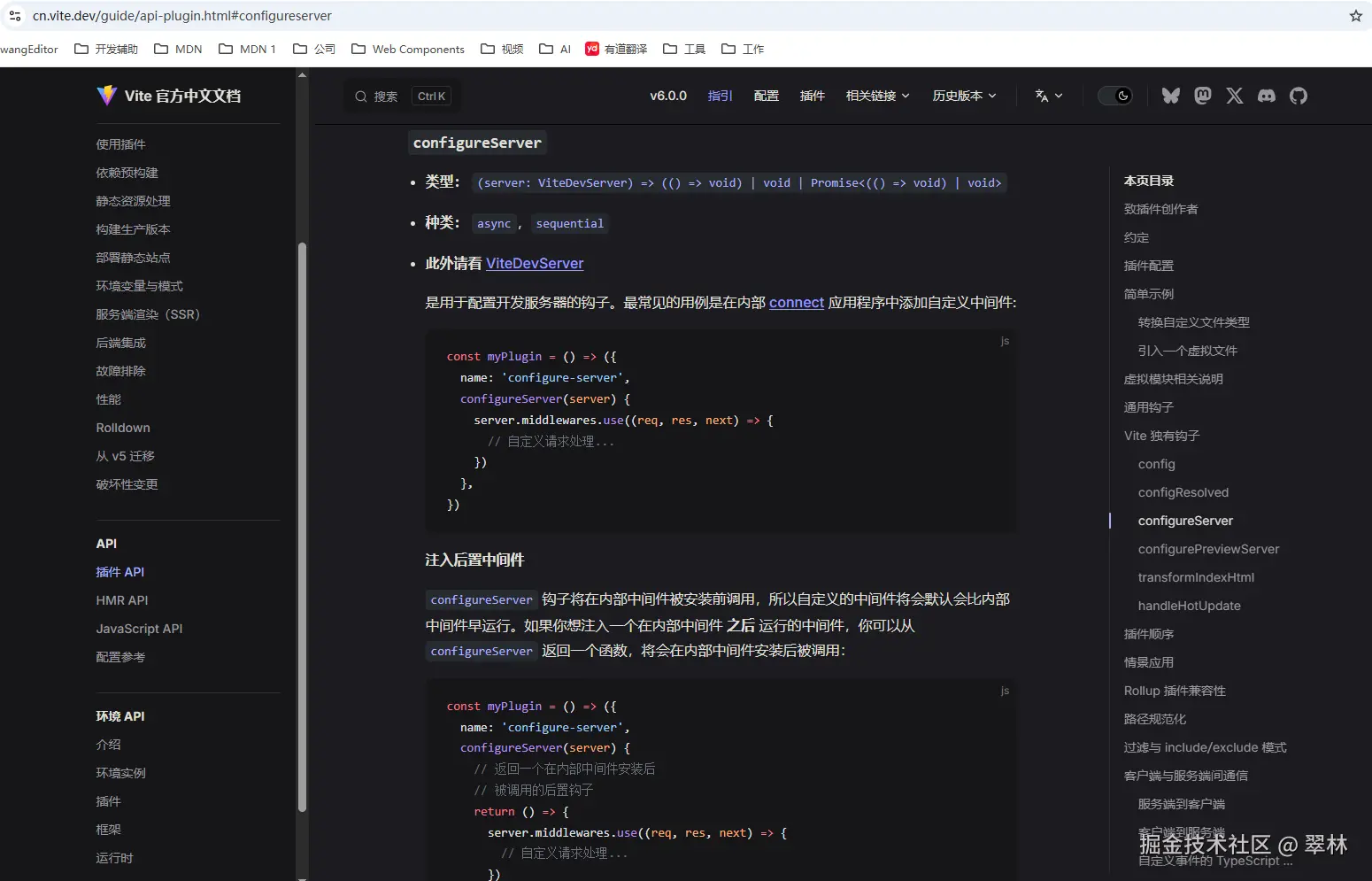The width and height of the screenshot is (1372, 881).
Task: Click the v6.0.0 version label
Action: [x=668, y=96]
